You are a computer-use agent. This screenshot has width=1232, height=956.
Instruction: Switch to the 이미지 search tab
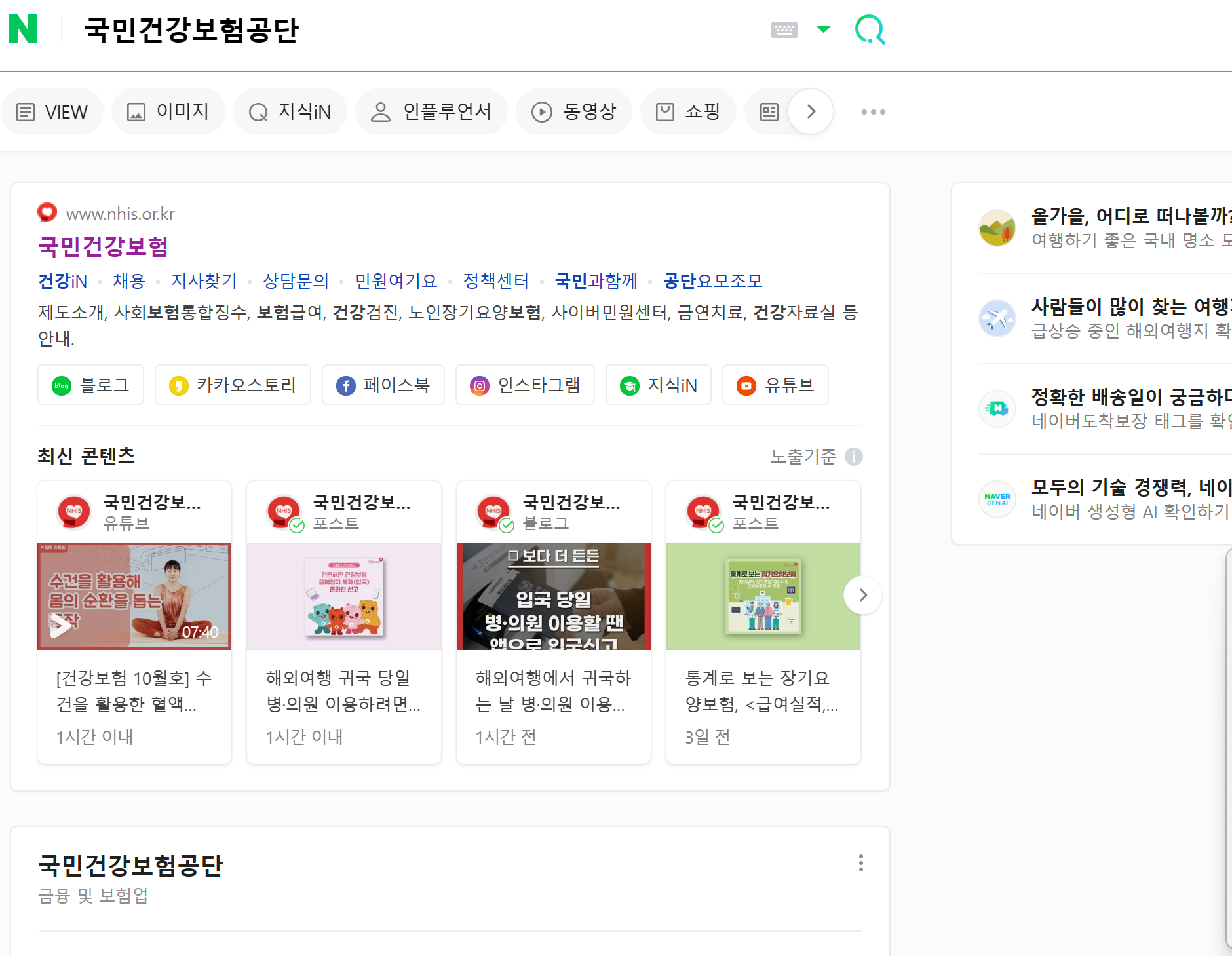[168, 111]
